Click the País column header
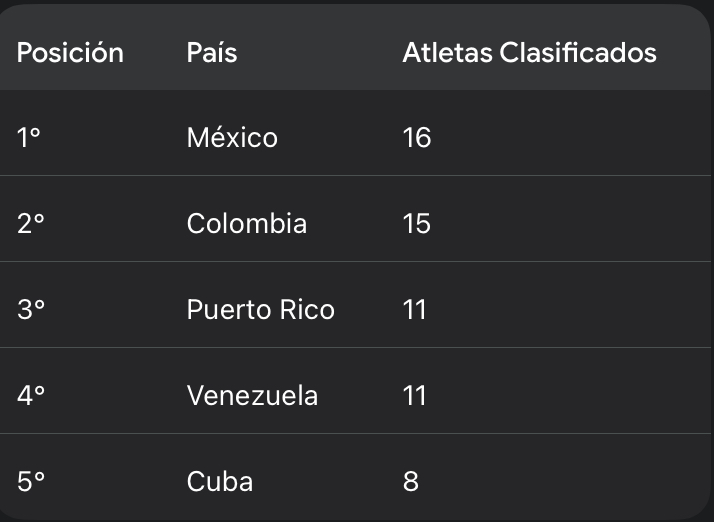This screenshot has height=522, width=714. pyautogui.click(x=212, y=52)
